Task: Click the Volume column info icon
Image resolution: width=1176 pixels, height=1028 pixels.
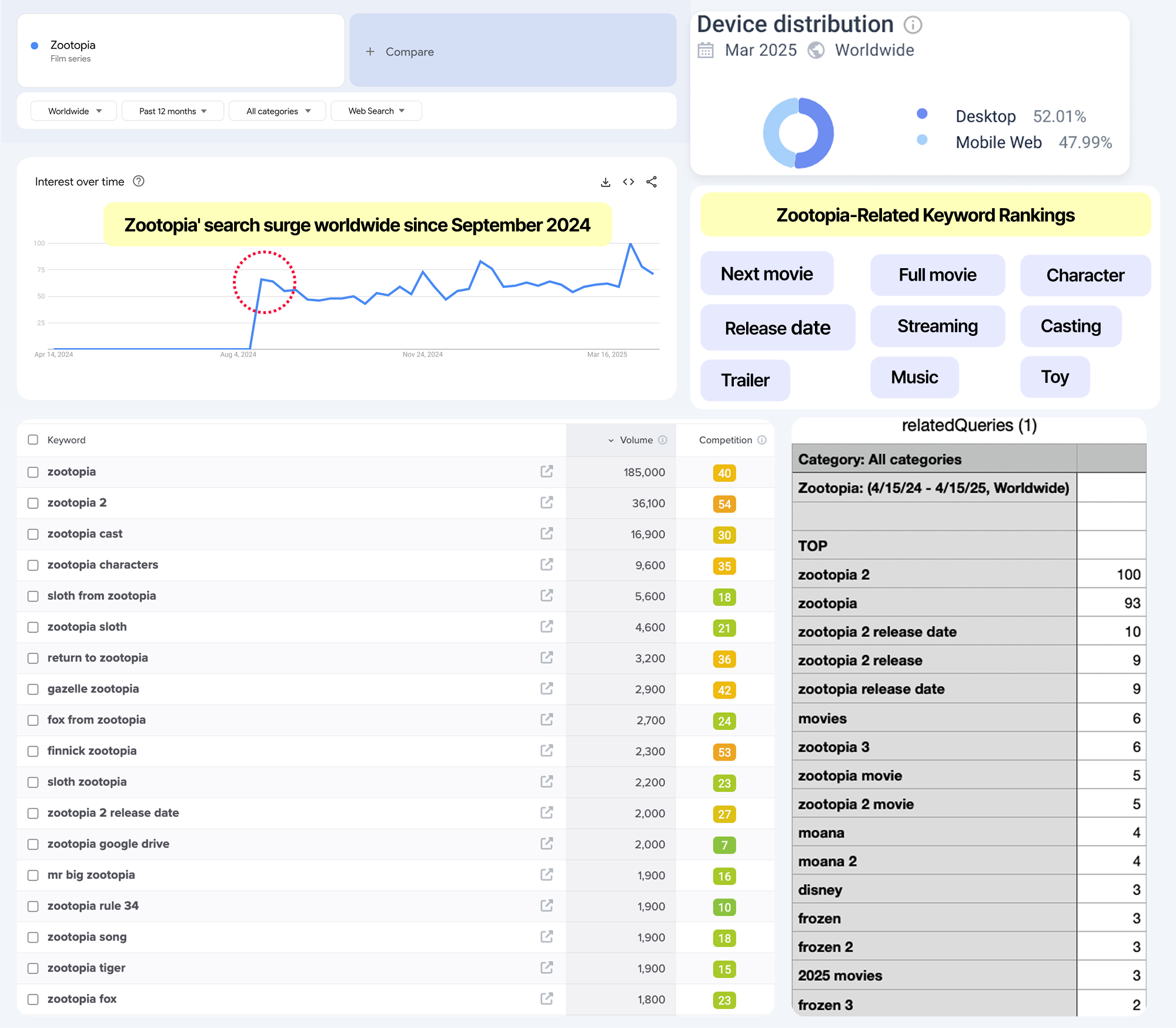Action: coord(663,440)
